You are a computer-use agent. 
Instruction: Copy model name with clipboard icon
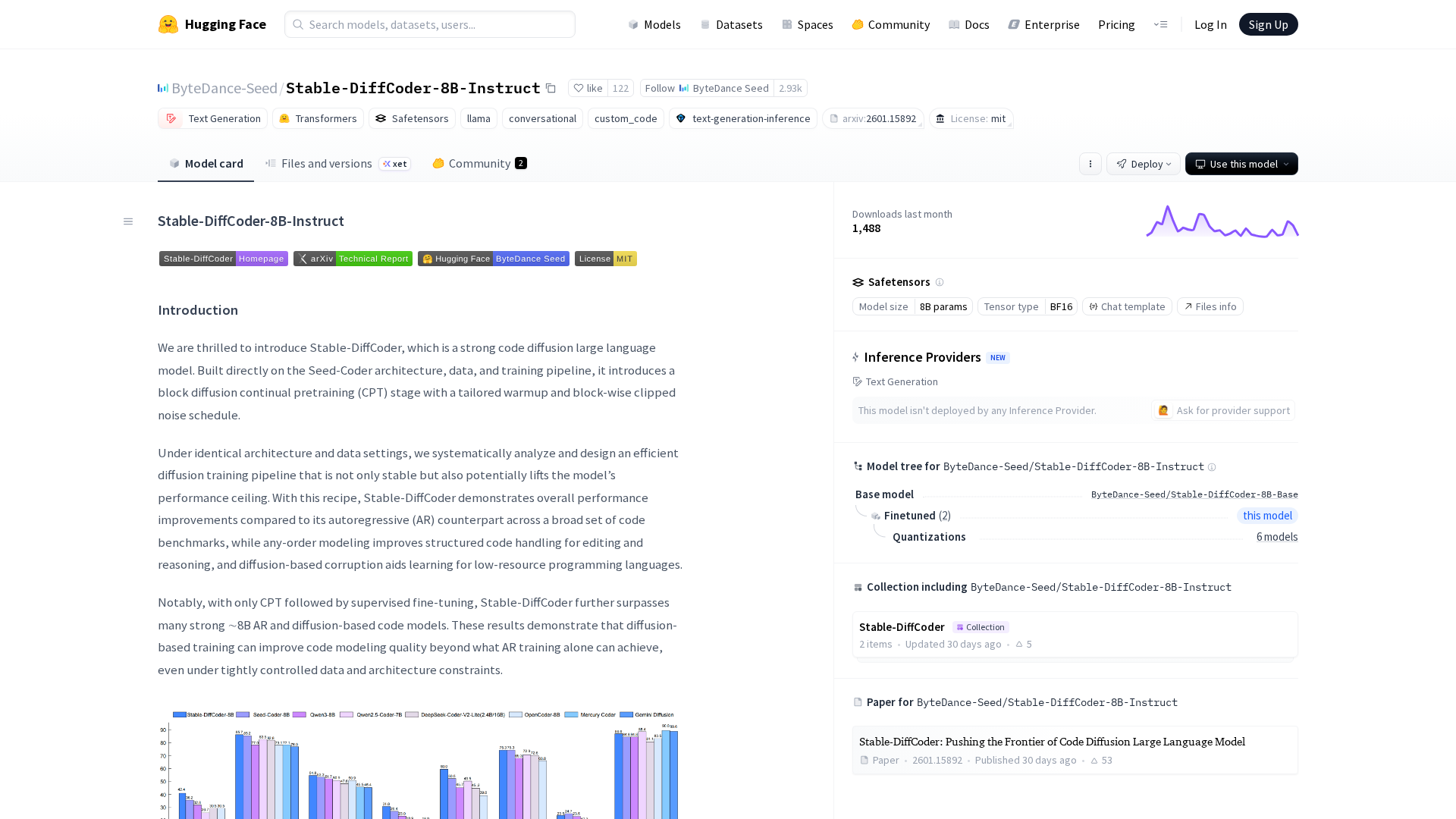coord(551,89)
